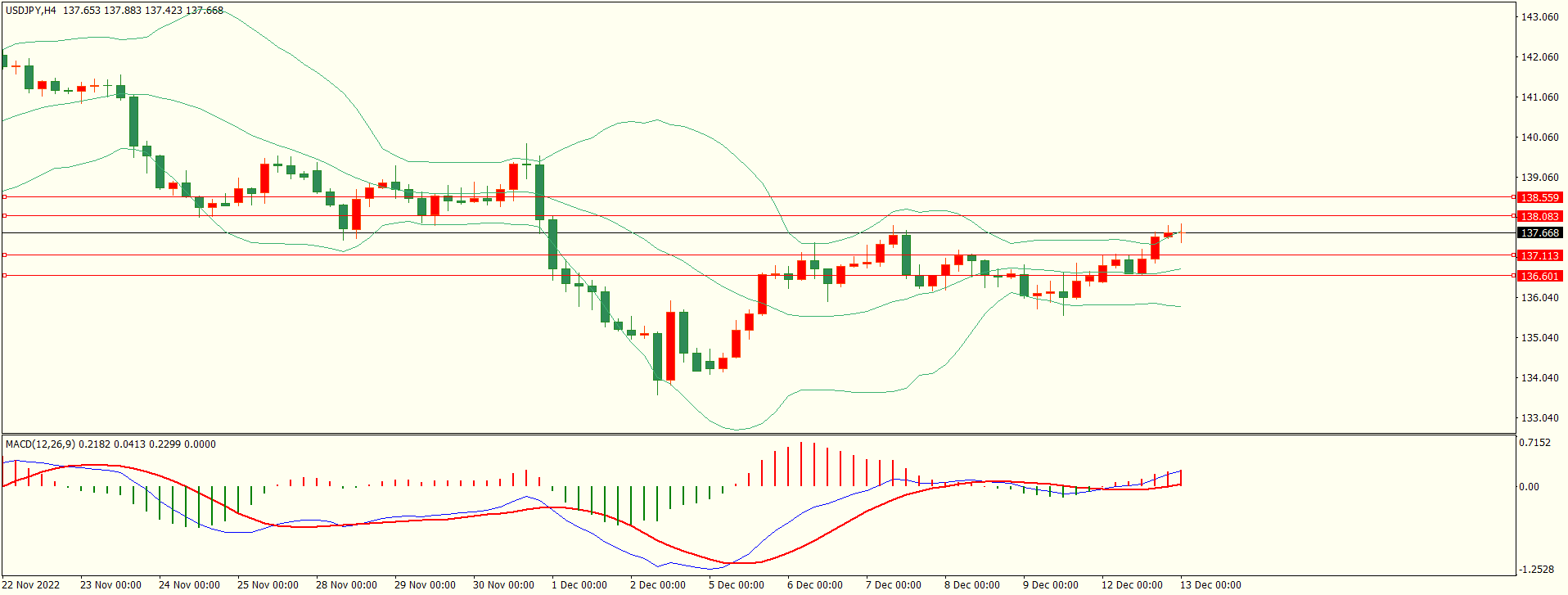Select the 6 Dec 00:00 date label
This screenshot has width=1568, height=595.
814,585
